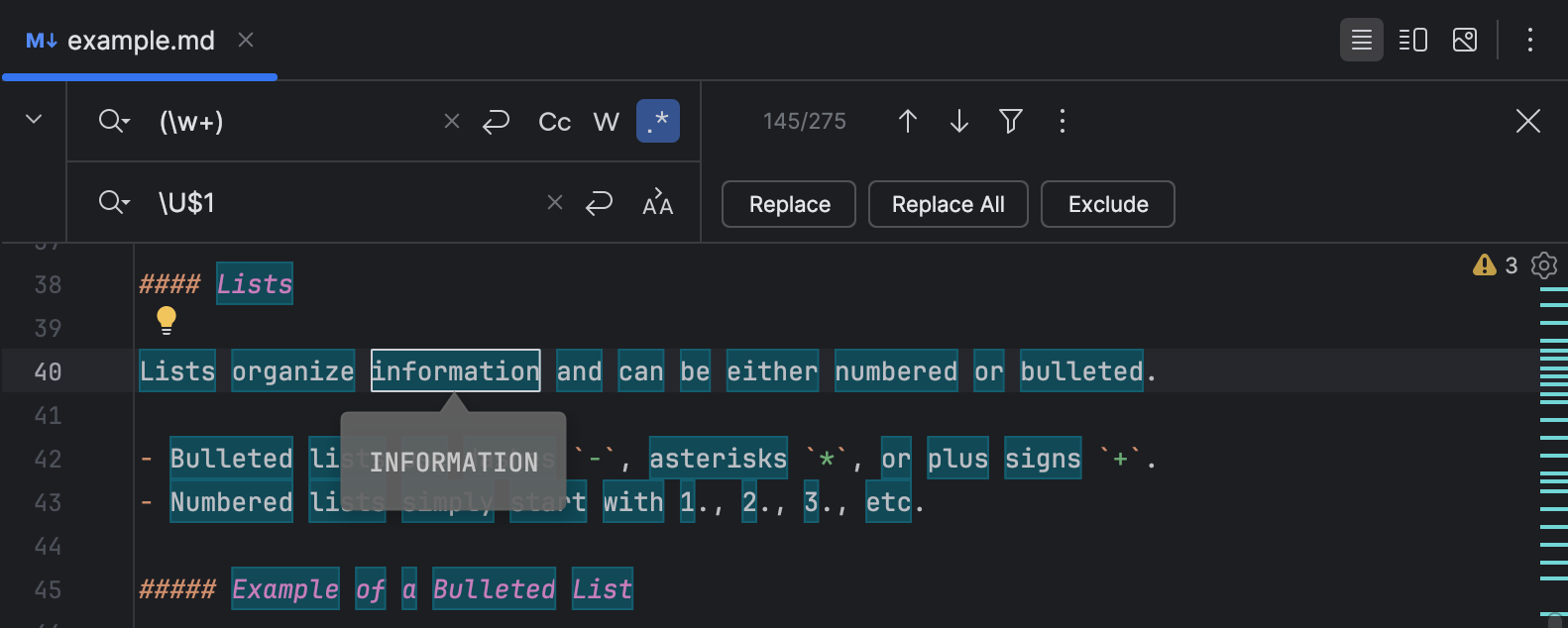The width and height of the screenshot is (1568, 628).
Task: Click the yellow intention lightbulb
Action: point(167,319)
